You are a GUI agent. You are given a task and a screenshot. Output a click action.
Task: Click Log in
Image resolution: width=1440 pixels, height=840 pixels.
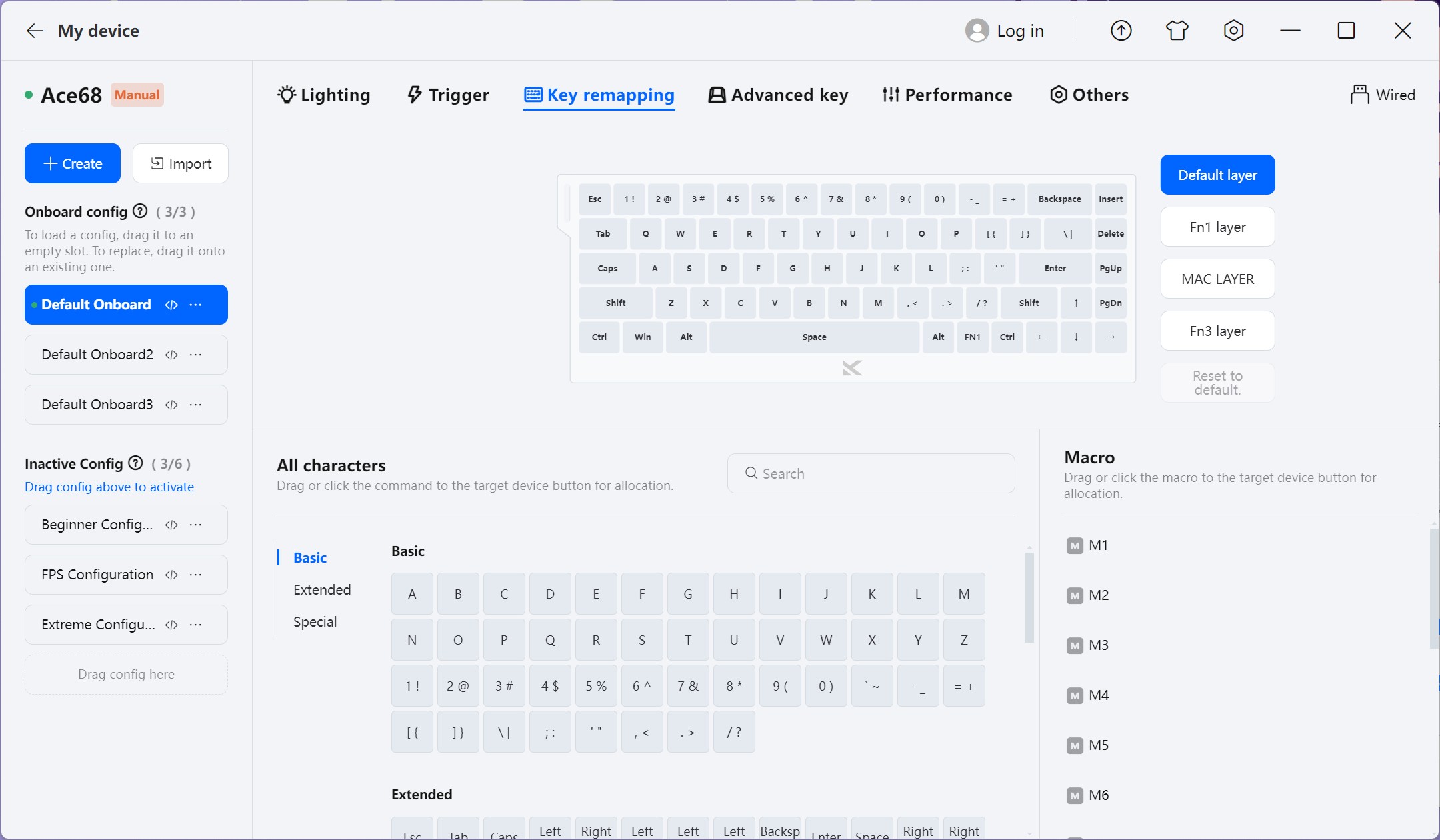coord(1020,31)
